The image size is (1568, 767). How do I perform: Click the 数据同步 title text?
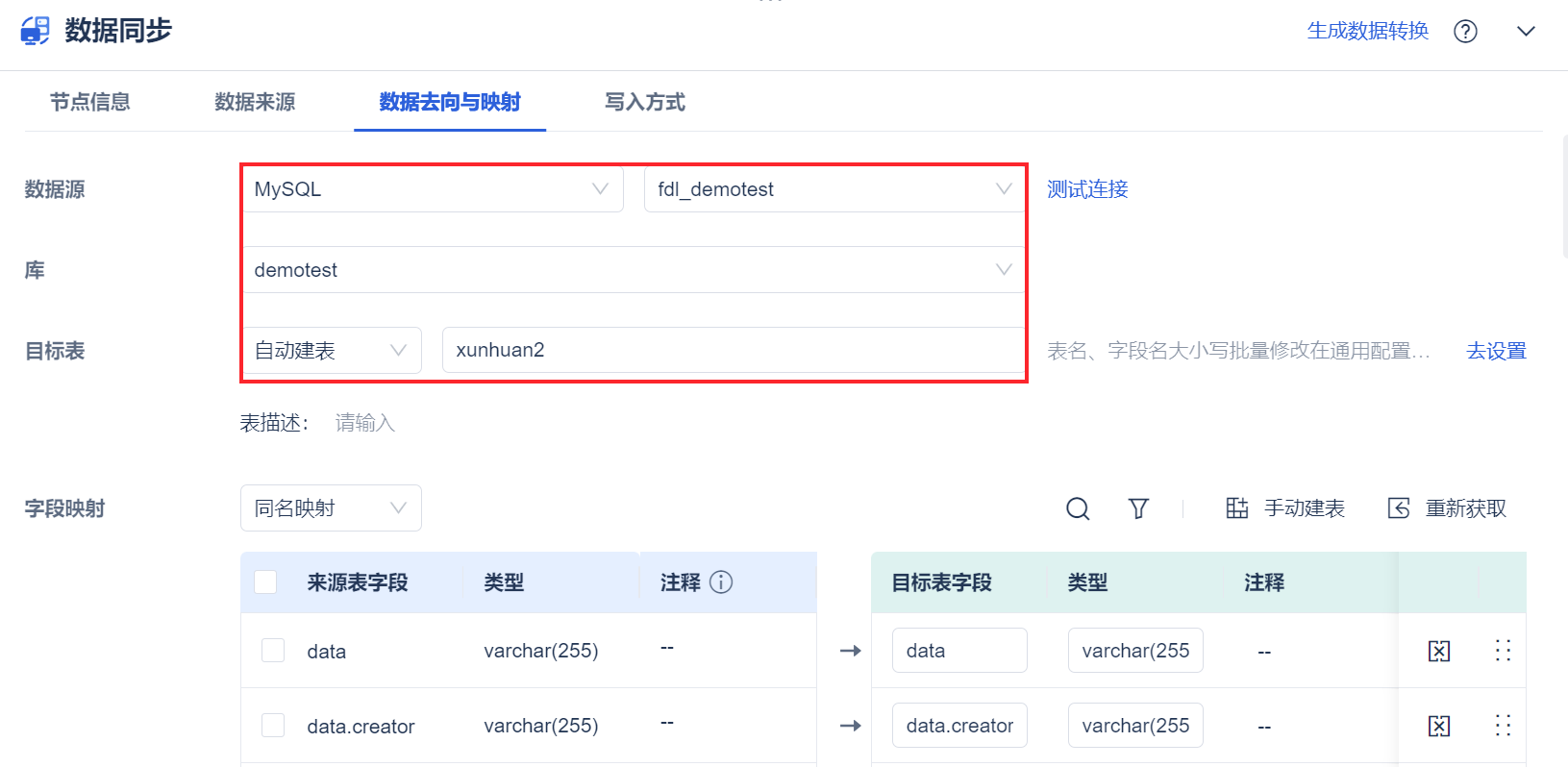[118, 31]
